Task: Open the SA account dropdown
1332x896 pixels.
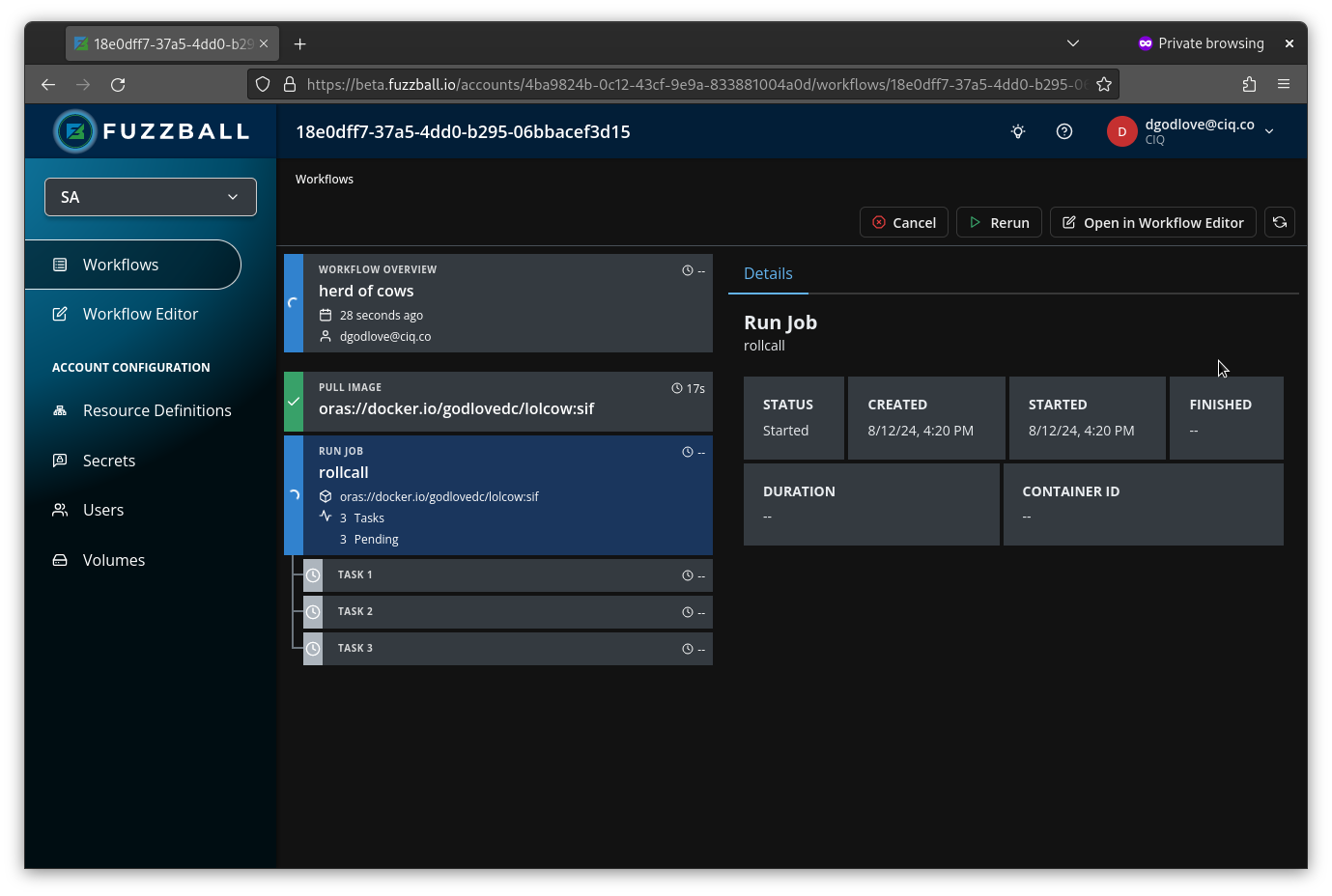Action: click(151, 197)
